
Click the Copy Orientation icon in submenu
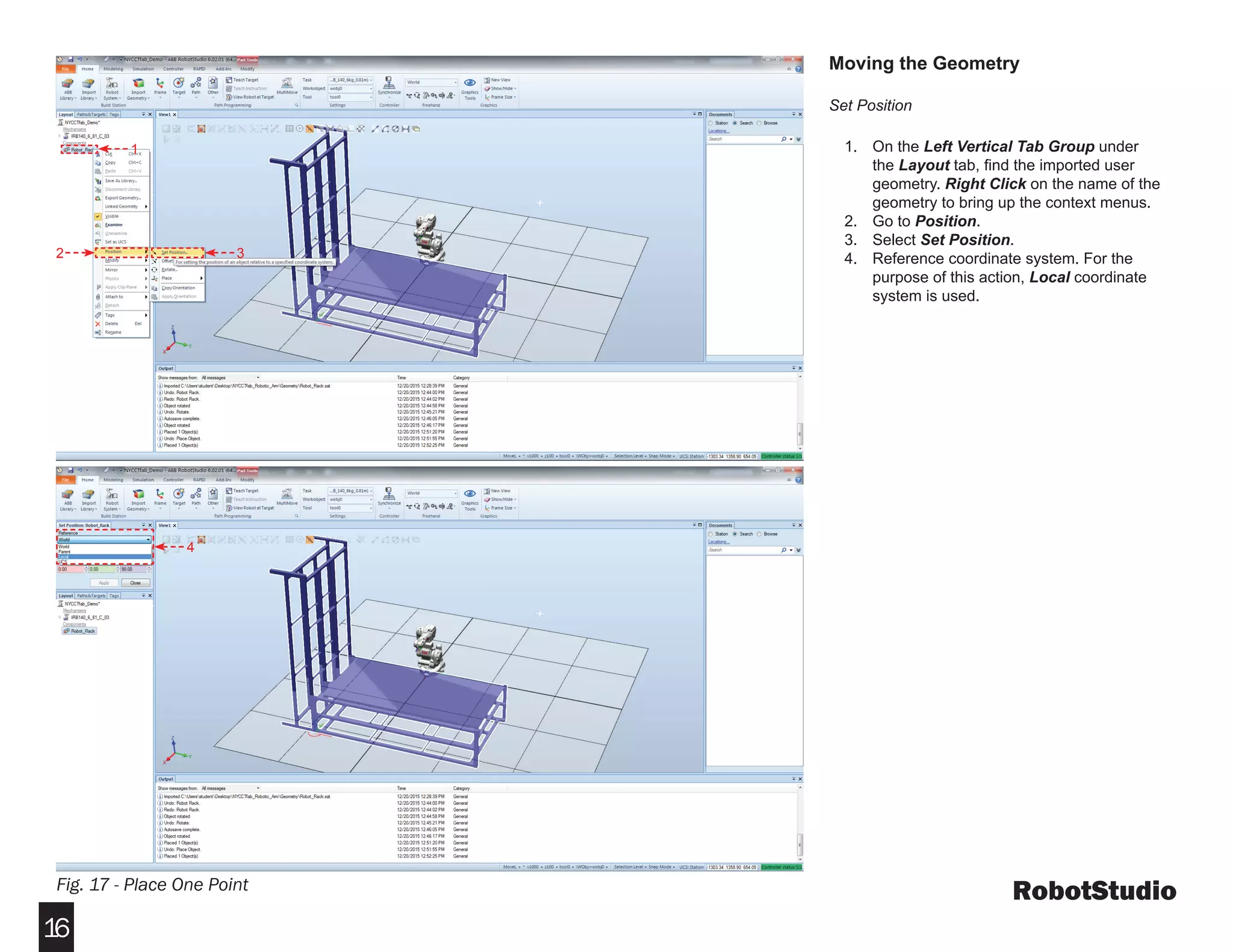[155, 288]
